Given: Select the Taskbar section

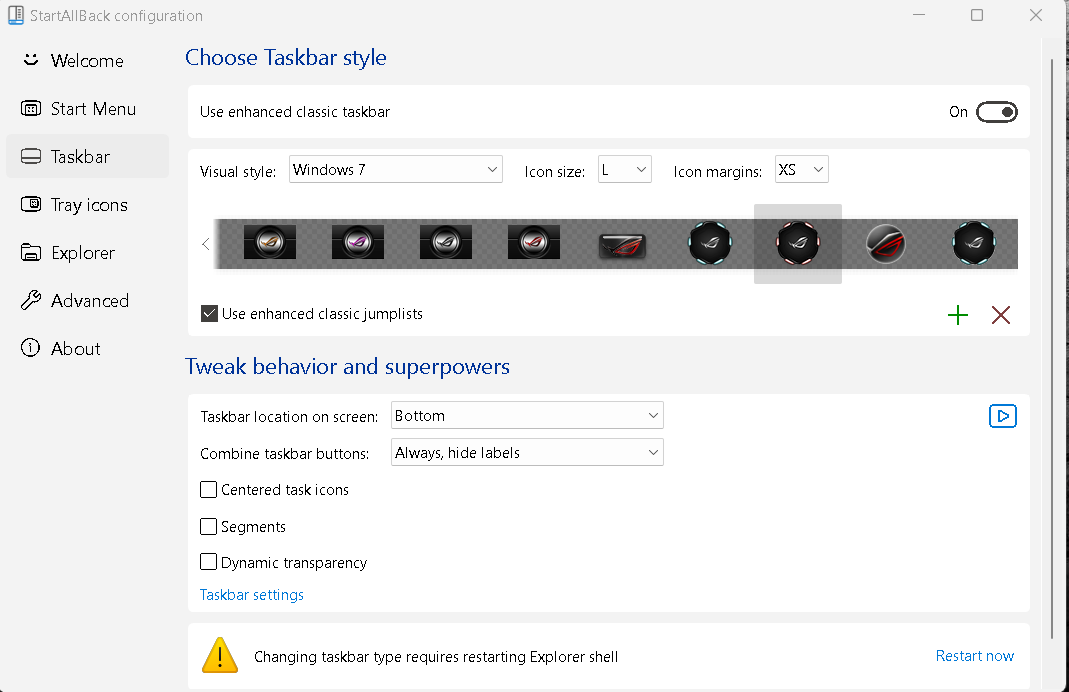Looking at the screenshot, I should point(87,156).
